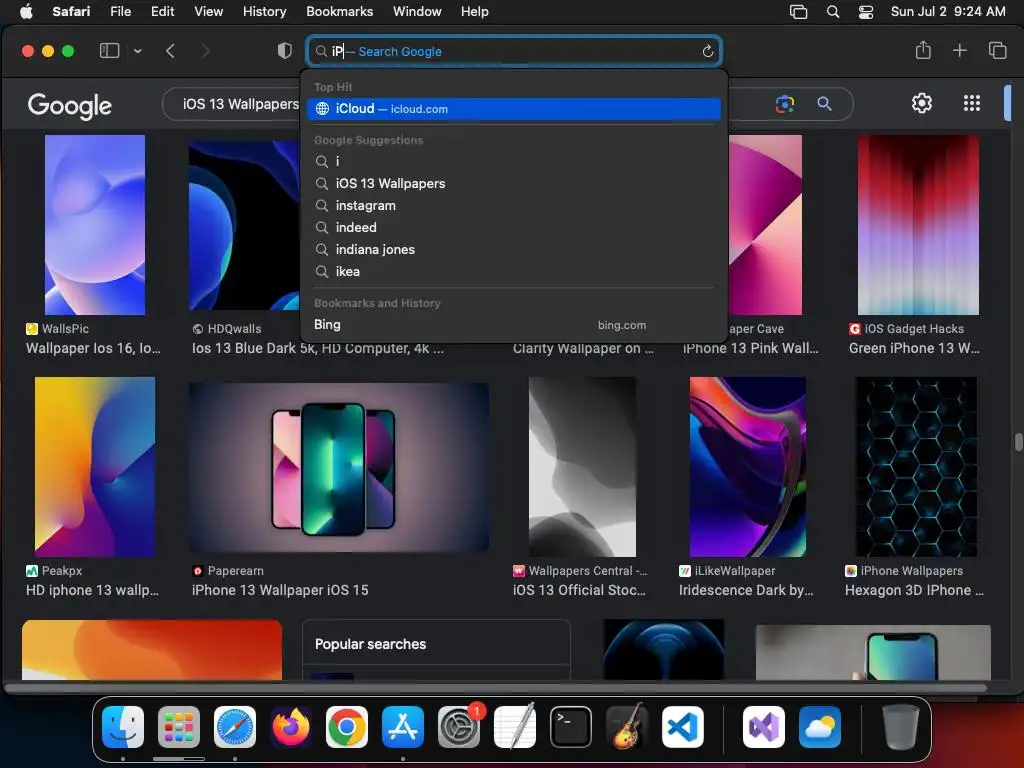Go back to the previous page
The image size is (1024, 768).
[170, 51]
